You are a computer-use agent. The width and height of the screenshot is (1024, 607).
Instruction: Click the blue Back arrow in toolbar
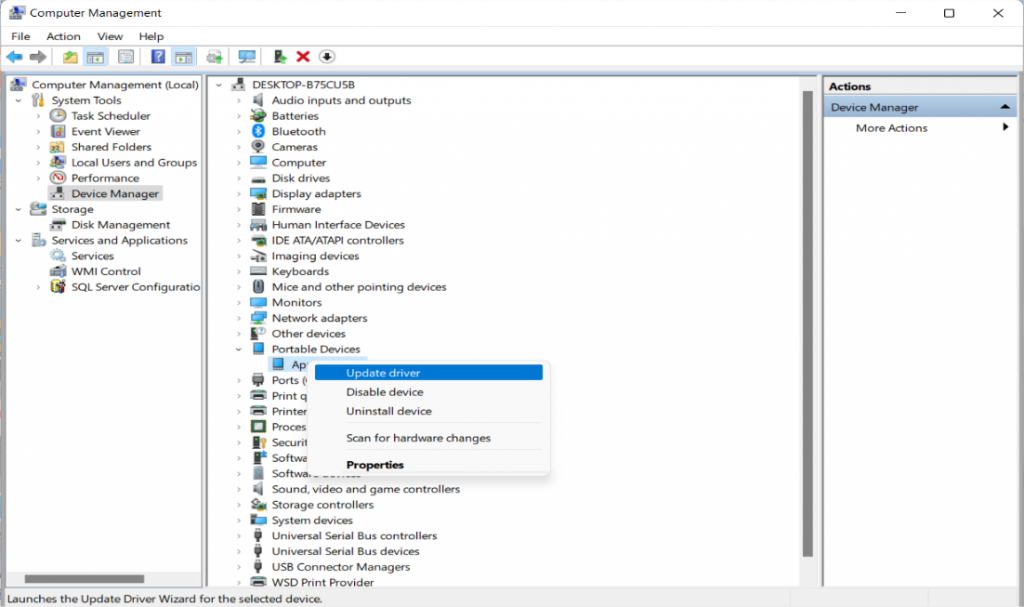click(14, 57)
